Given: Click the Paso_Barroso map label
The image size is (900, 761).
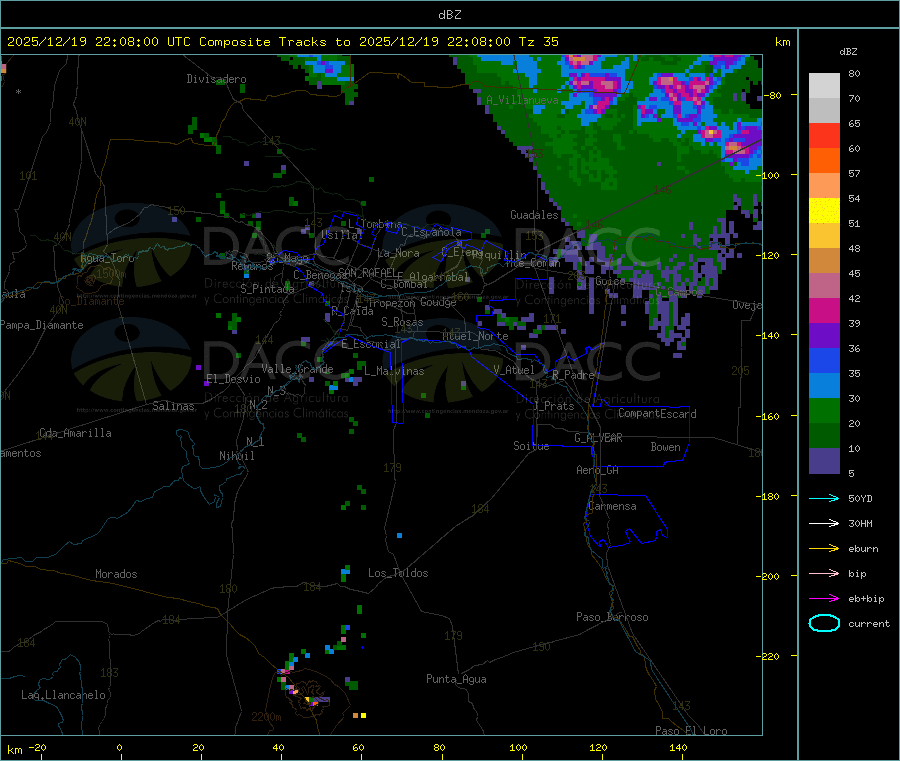Looking at the screenshot, I should coord(612,617).
